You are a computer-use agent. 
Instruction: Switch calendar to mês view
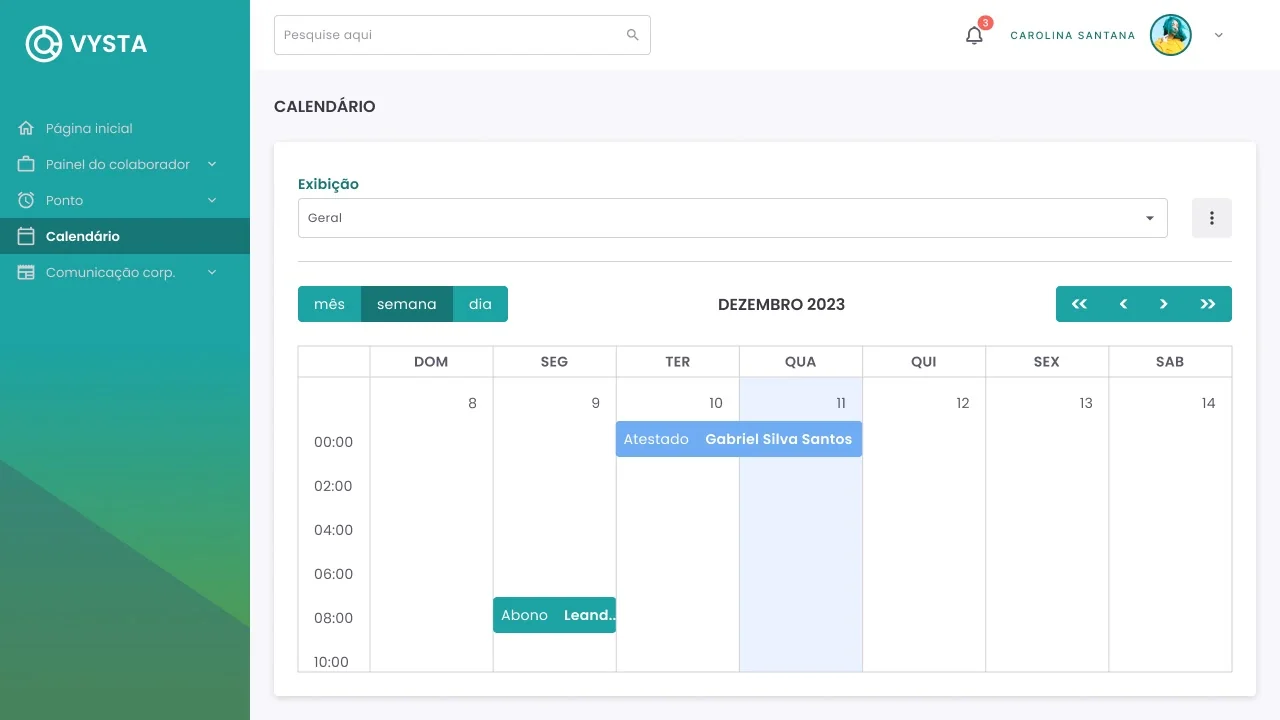(x=329, y=304)
